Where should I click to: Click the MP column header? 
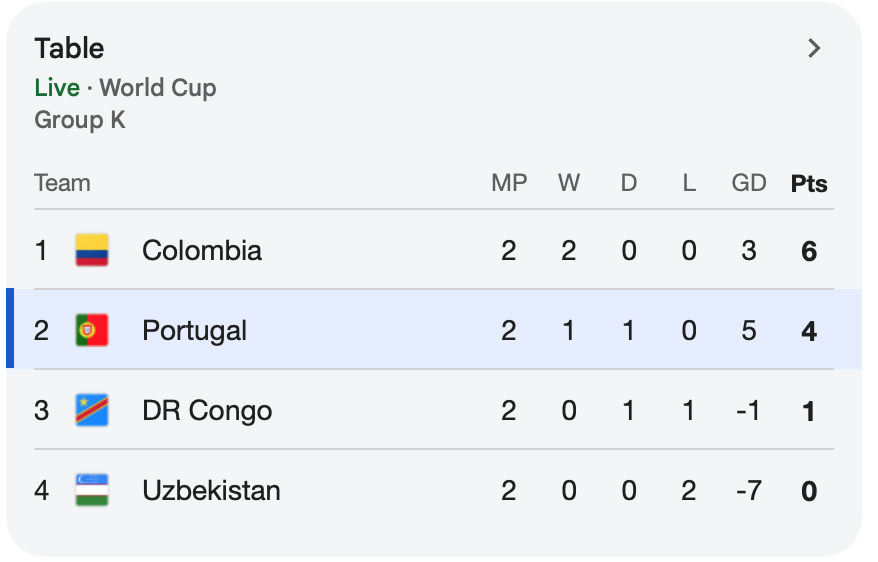click(509, 183)
